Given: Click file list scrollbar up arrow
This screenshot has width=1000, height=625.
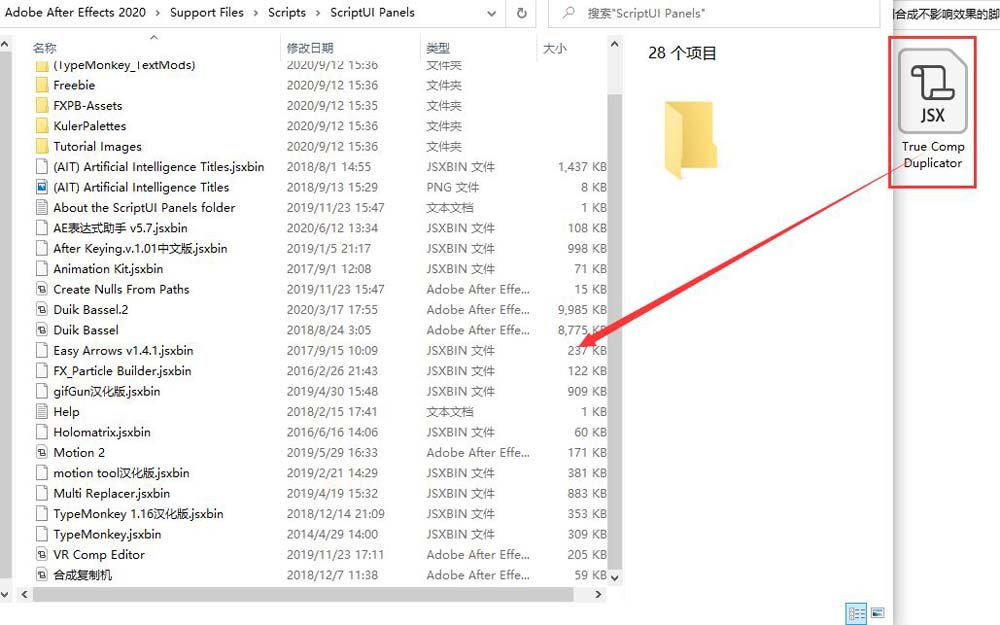Looking at the screenshot, I should 614,45.
